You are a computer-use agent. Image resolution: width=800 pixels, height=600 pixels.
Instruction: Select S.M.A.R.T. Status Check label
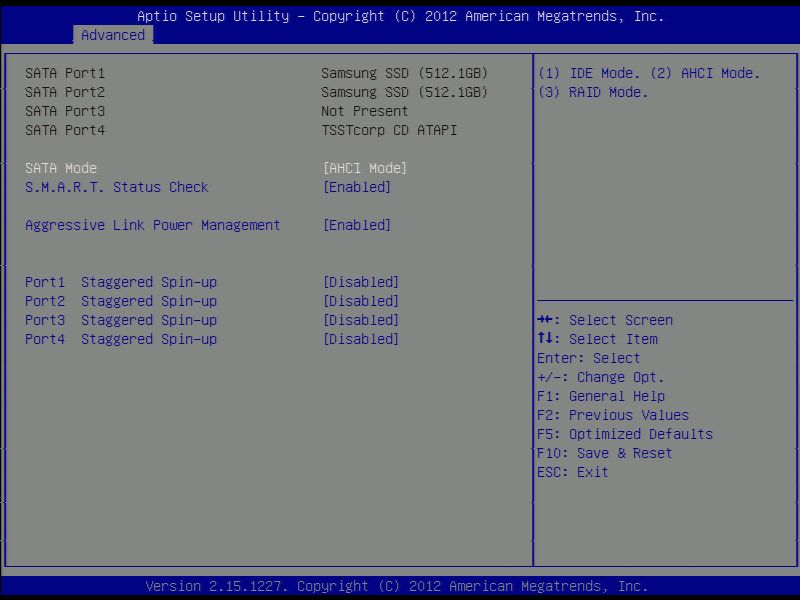tap(116, 187)
